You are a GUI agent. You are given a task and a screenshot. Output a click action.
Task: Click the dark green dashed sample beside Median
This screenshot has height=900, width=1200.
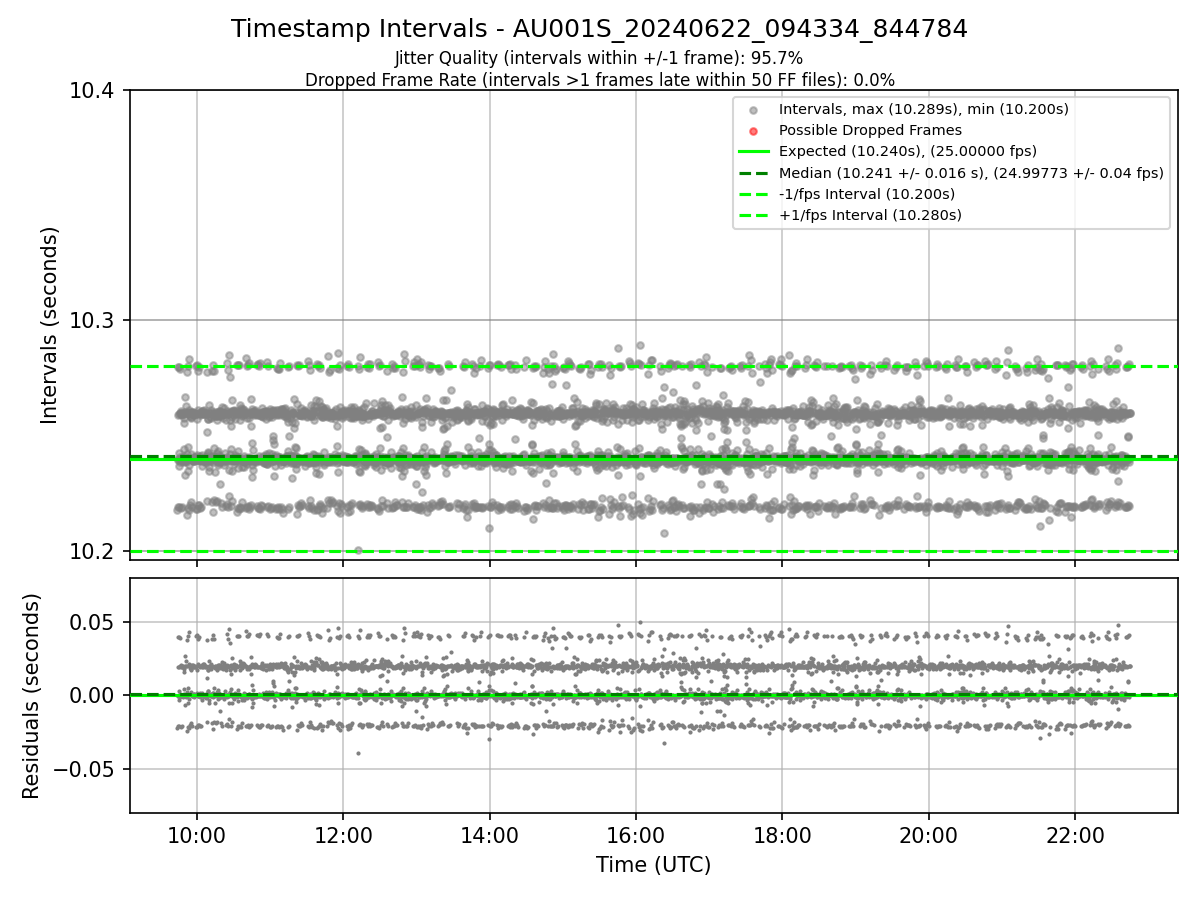[754, 173]
